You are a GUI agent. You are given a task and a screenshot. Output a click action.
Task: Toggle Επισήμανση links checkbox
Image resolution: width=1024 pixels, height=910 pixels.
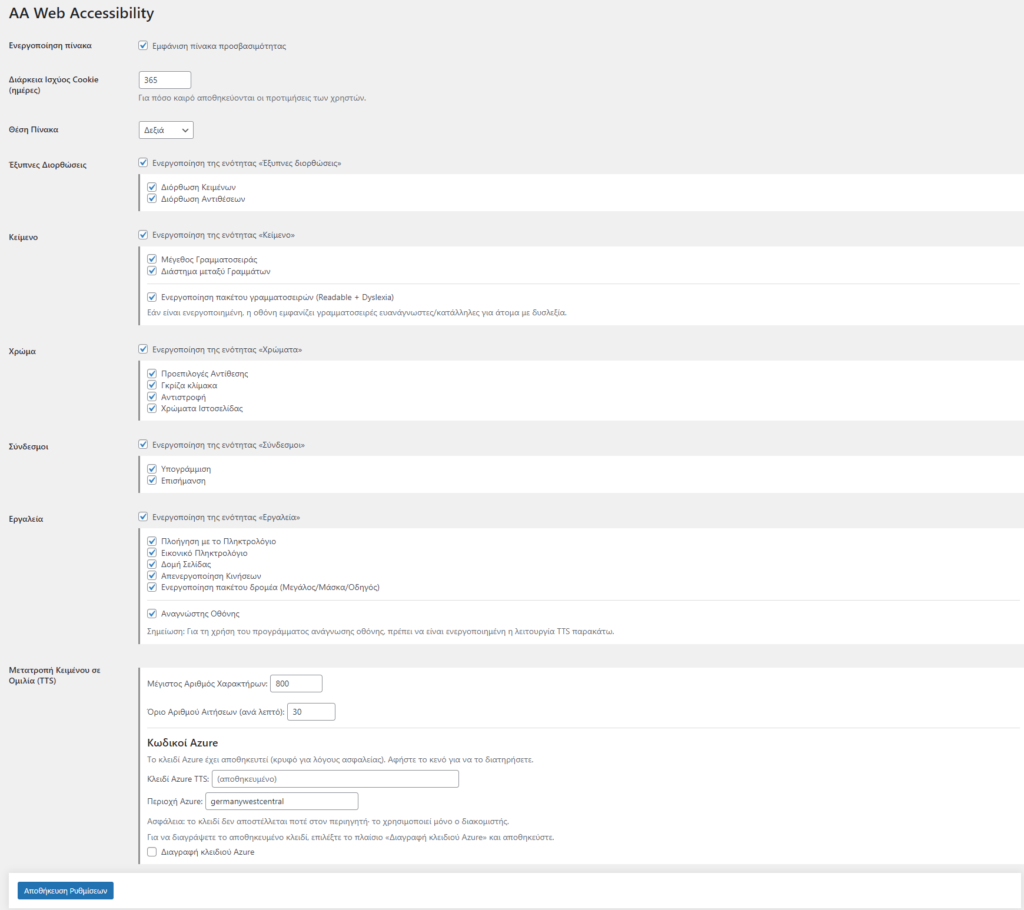coord(152,481)
